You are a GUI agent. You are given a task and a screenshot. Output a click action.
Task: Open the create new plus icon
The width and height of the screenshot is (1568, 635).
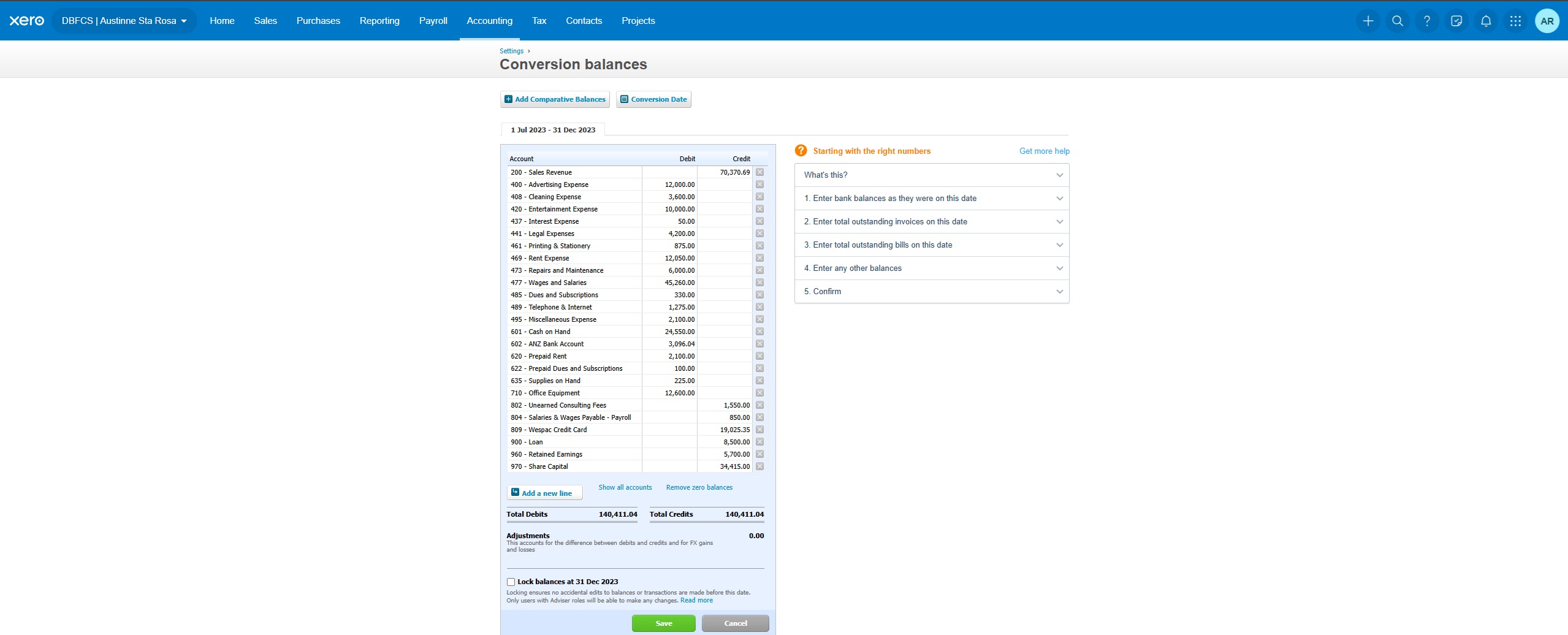click(x=1368, y=21)
